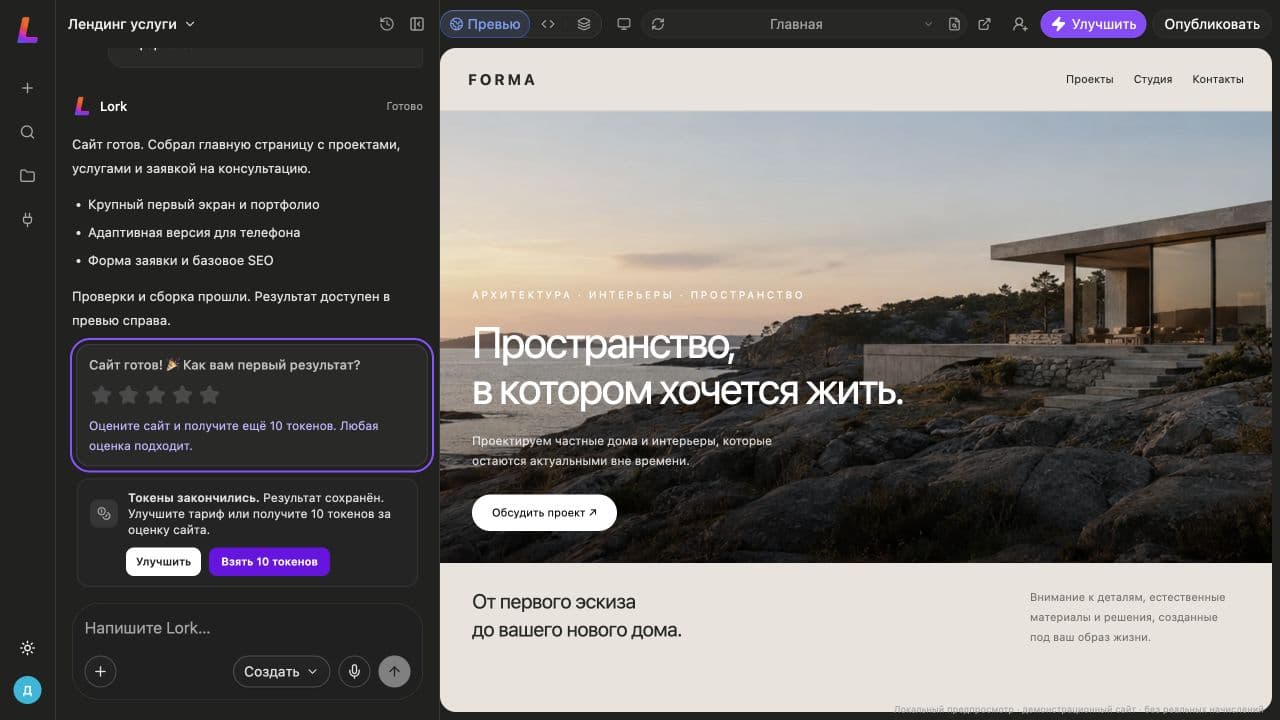
Task: Open the folder icon in the sidebar
Action: click(27, 176)
